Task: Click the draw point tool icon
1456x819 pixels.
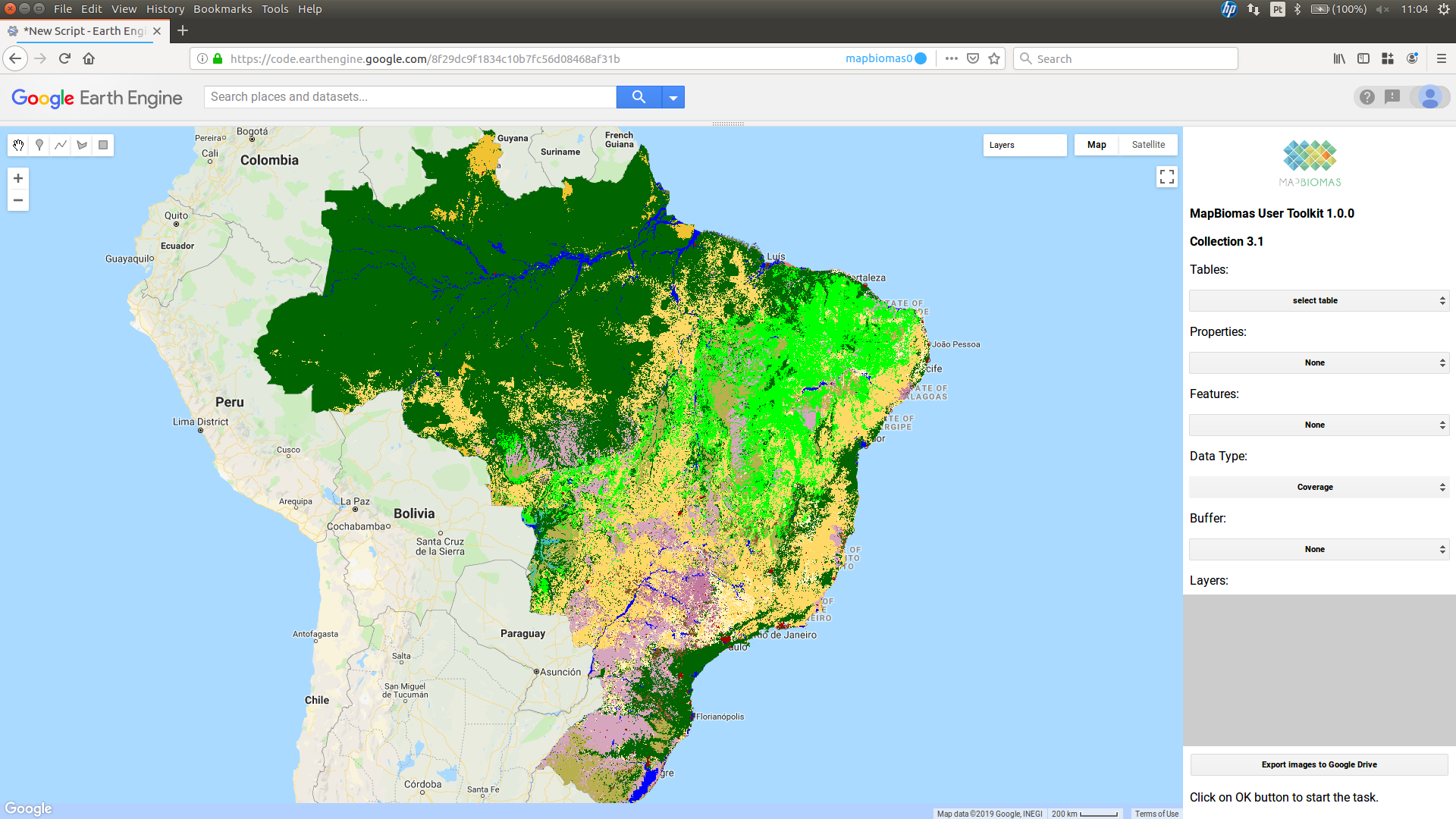Action: tap(39, 145)
